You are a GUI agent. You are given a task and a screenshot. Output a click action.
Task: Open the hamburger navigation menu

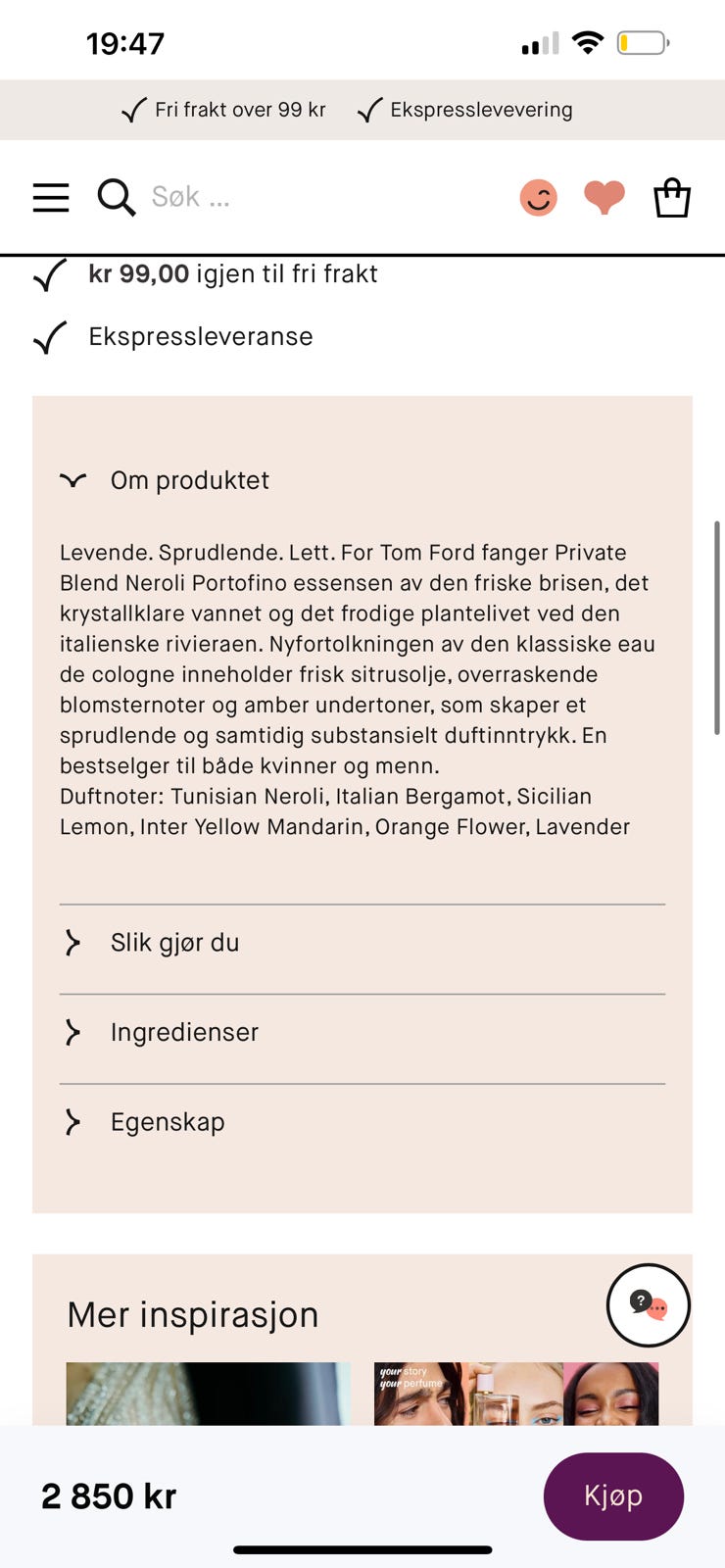tap(51, 197)
